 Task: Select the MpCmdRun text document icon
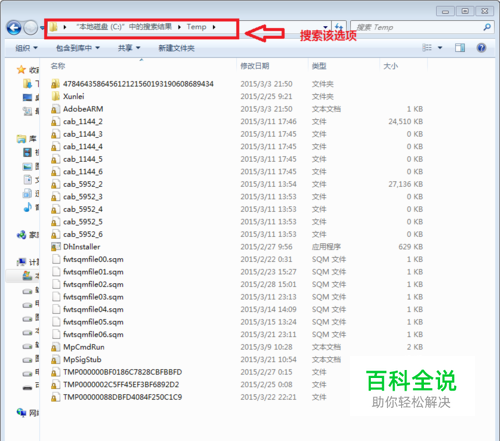pos(55,347)
